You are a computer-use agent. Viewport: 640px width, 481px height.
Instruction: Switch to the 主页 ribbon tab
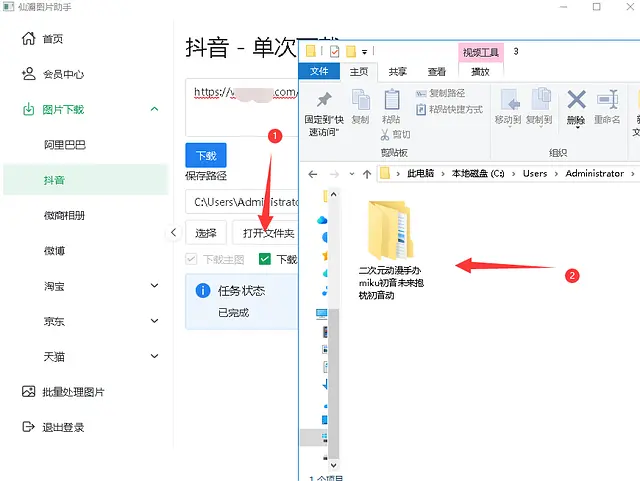point(359,71)
